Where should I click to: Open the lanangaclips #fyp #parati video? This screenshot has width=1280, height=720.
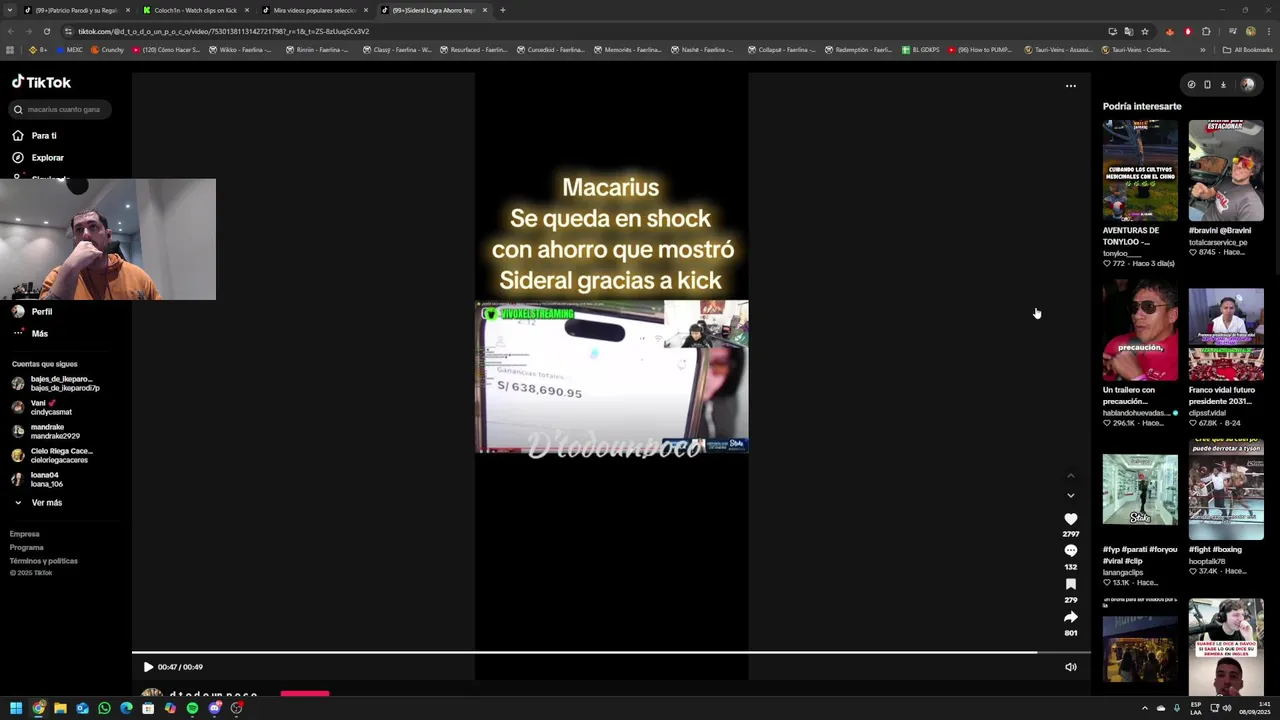pyautogui.click(x=1140, y=490)
